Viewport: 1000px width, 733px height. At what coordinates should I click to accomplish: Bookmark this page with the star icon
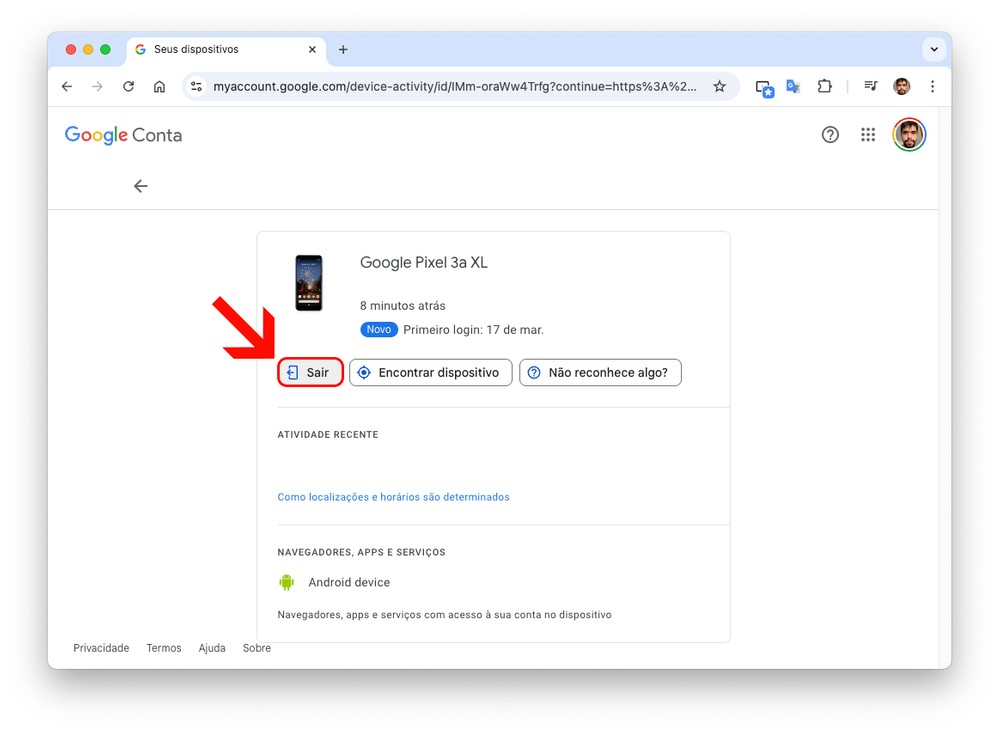pyautogui.click(x=719, y=87)
